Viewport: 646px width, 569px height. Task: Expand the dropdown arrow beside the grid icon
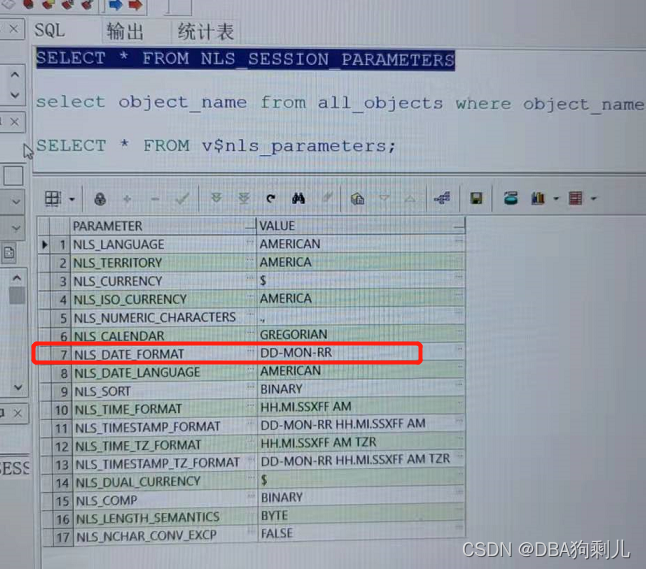click(72, 199)
